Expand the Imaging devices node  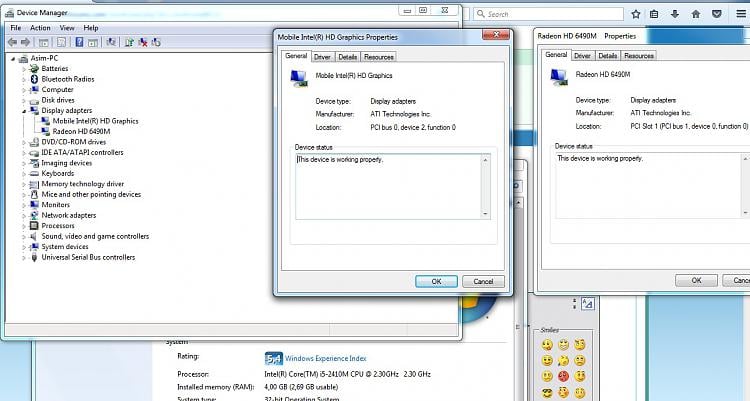tap(24, 163)
